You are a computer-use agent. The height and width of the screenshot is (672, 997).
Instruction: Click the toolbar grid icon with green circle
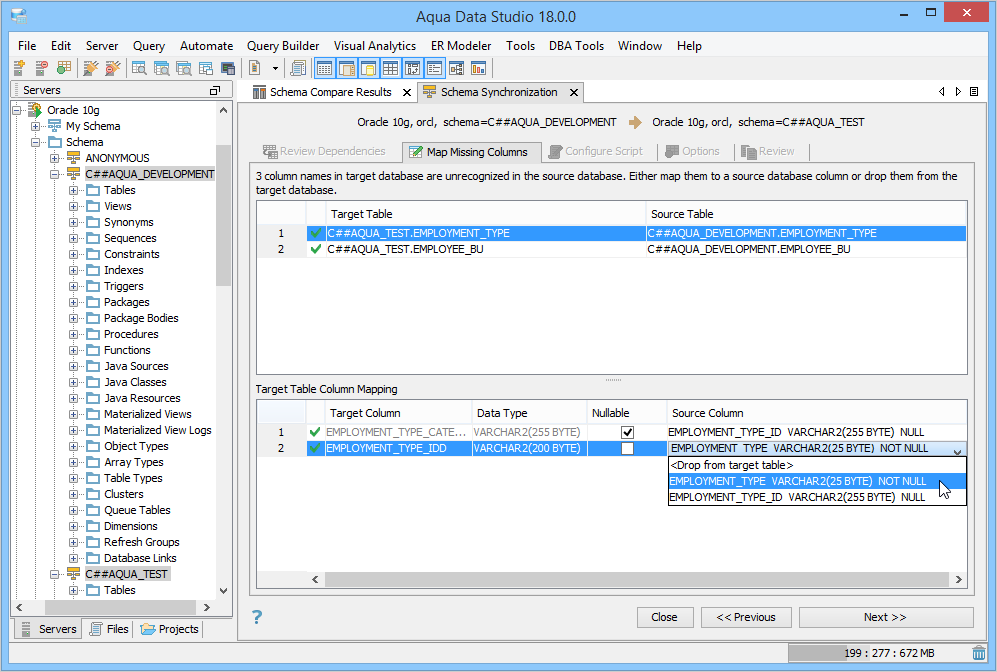tap(64, 67)
